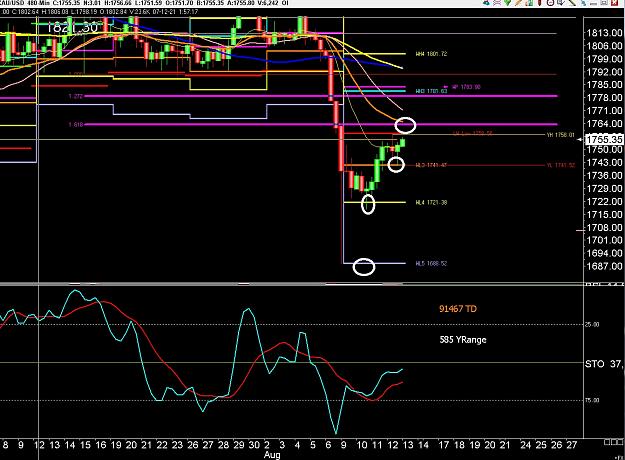625x460 pixels.
Task: Click date 5 on time axis
Action: [x=313, y=445]
